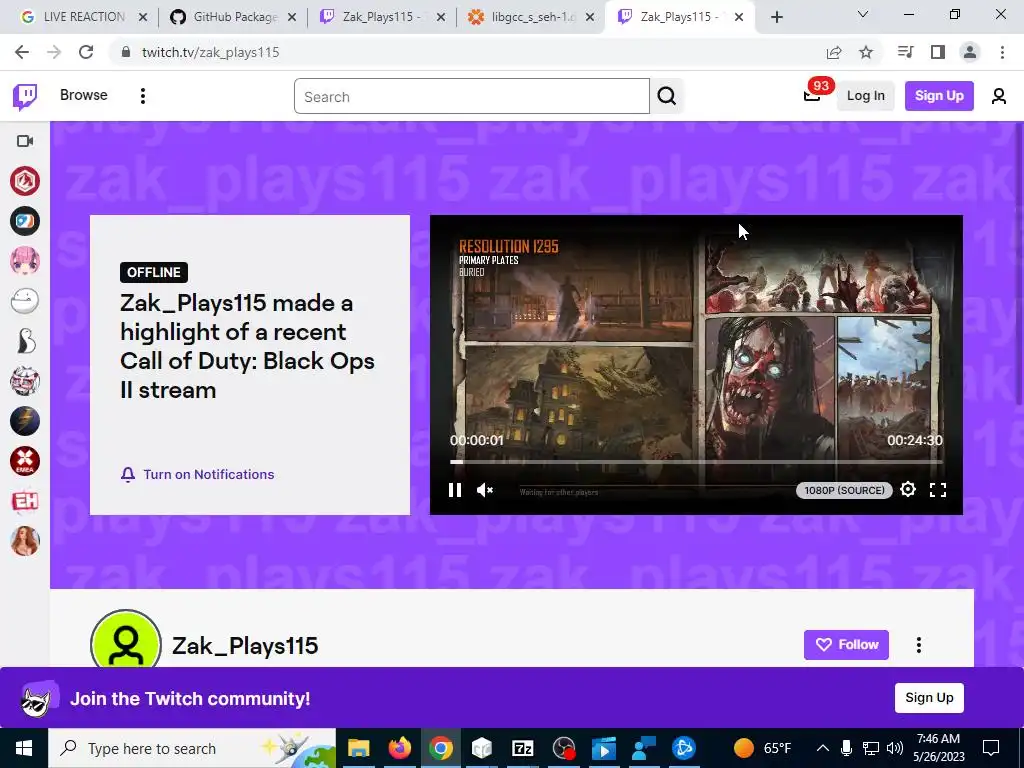Image resolution: width=1024 pixels, height=768 pixels.
Task: Open the Windows Start menu
Action: (24, 748)
